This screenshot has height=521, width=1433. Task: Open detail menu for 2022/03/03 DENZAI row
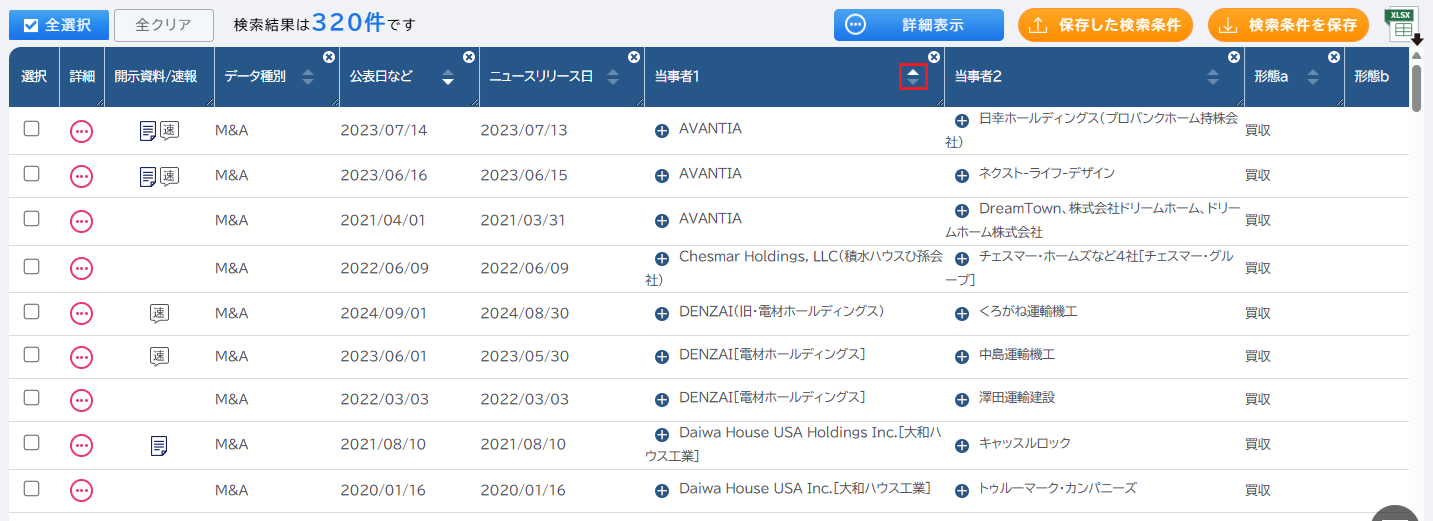(82, 400)
